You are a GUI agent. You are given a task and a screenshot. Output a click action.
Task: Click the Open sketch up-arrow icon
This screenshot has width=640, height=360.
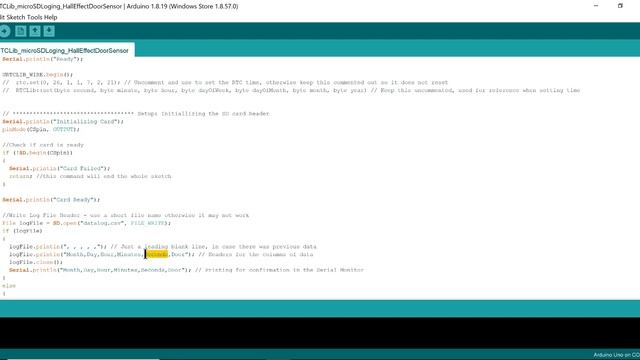(35, 31)
